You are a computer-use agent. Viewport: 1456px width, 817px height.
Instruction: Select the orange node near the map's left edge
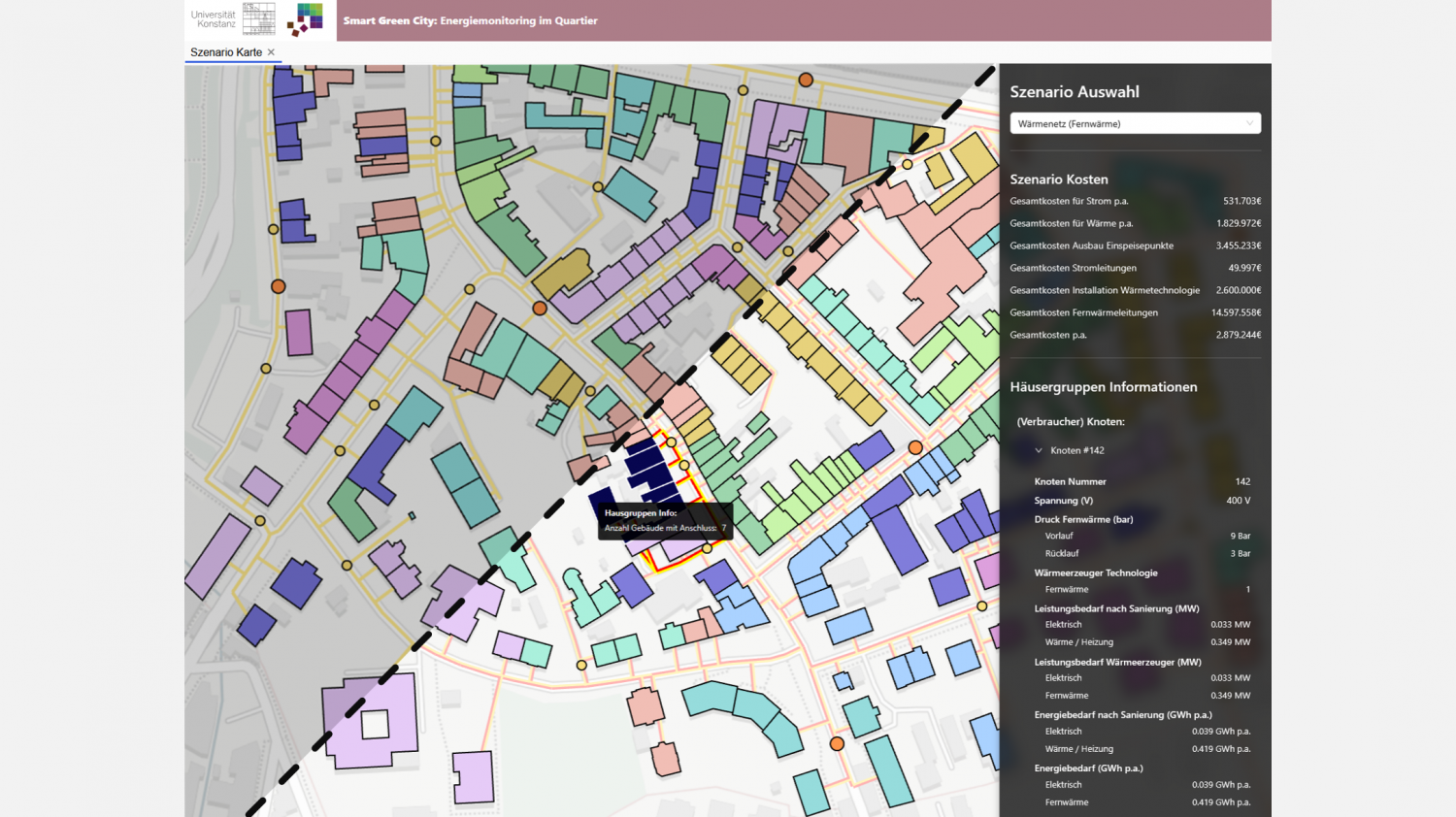click(279, 286)
